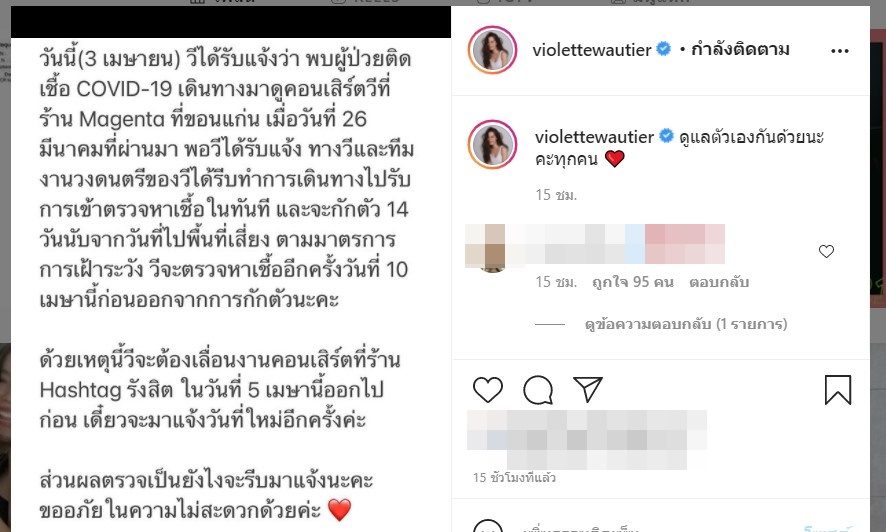Like the comment with the small heart
This screenshot has height=532, width=886.
[826, 251]
